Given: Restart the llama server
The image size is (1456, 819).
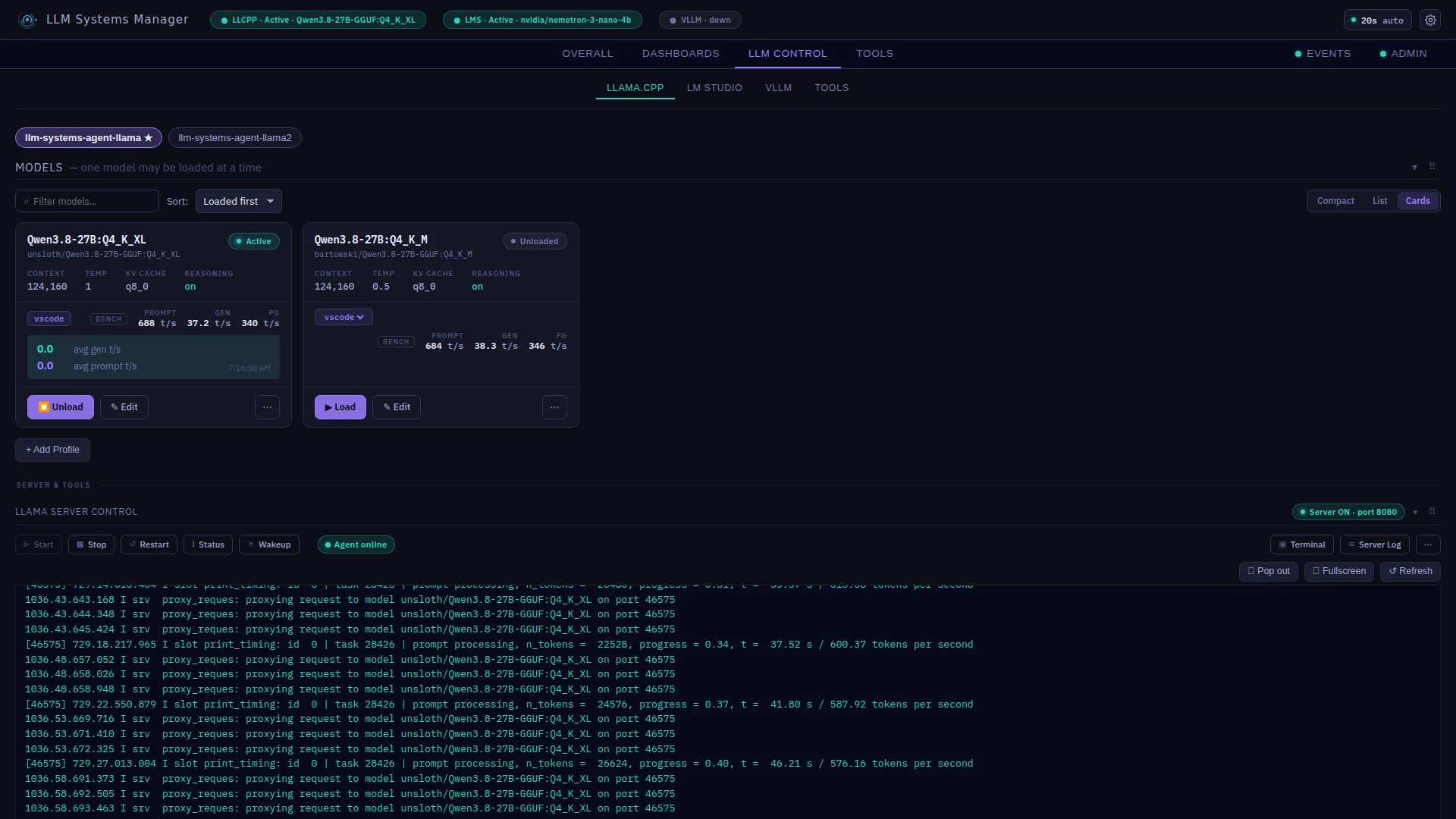Looking at the screenshot, I should pyautogui.click(x=149, y=544).
